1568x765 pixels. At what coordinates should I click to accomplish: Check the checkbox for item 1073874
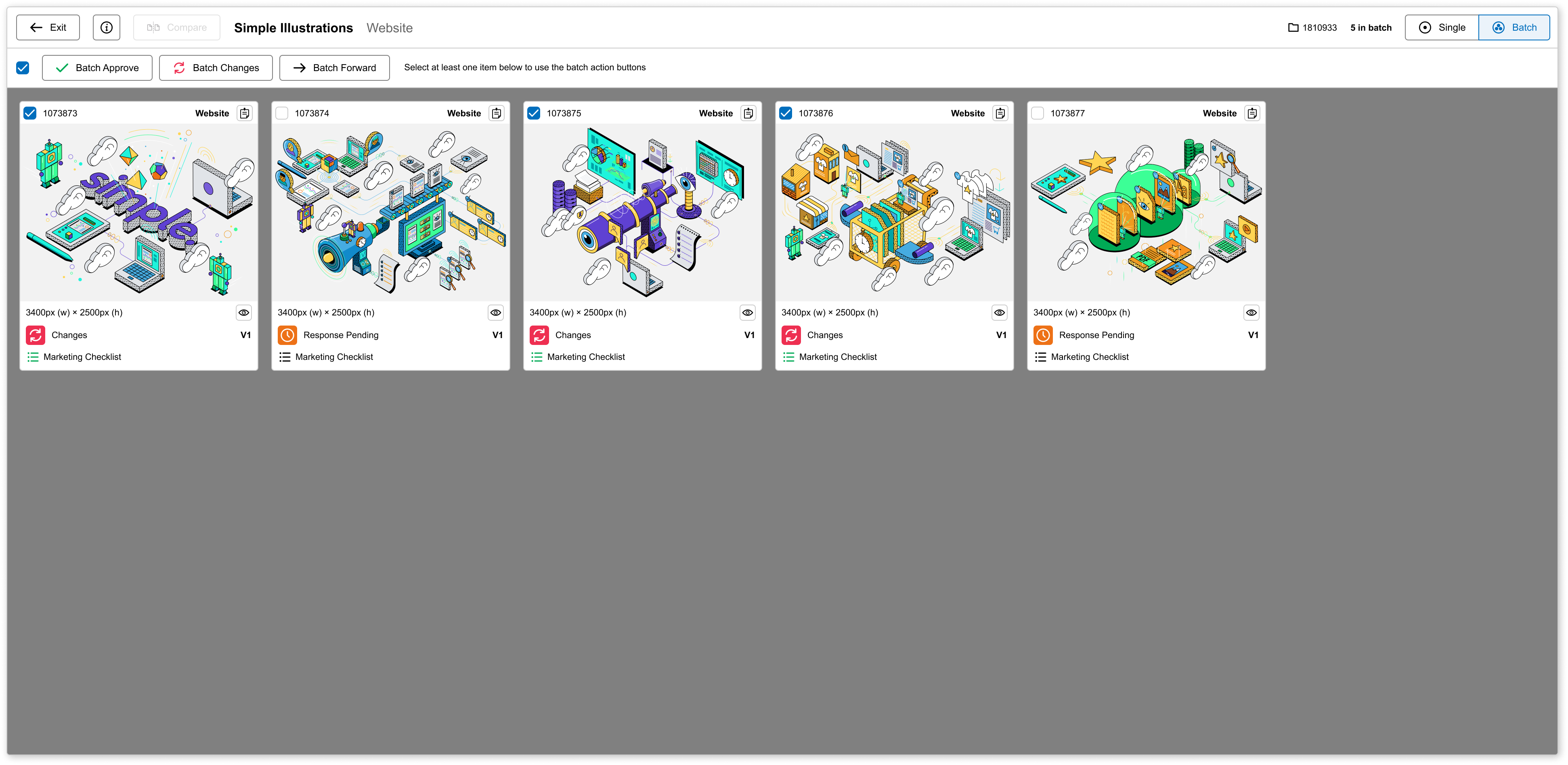click(282, 113)
